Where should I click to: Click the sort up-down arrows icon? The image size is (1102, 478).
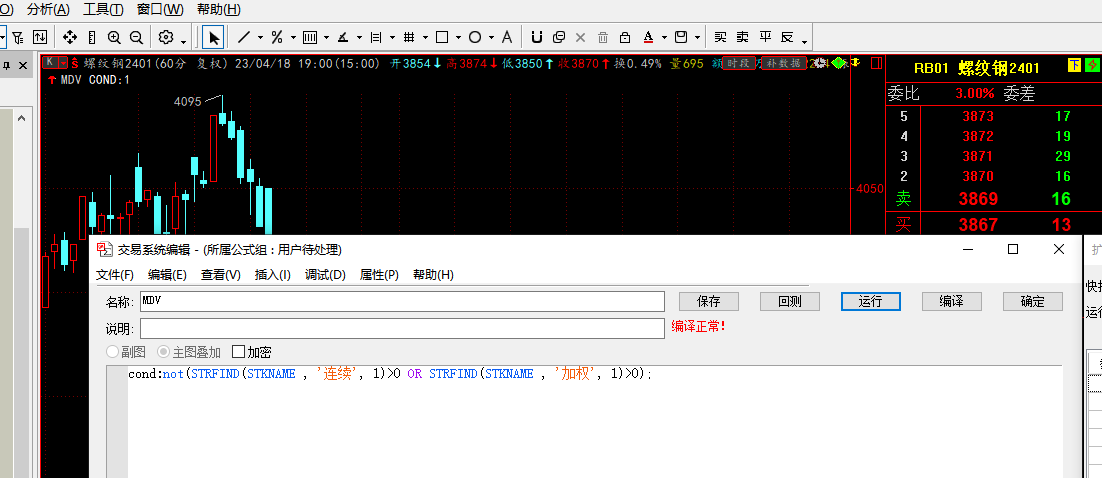(x=40, y=37)
